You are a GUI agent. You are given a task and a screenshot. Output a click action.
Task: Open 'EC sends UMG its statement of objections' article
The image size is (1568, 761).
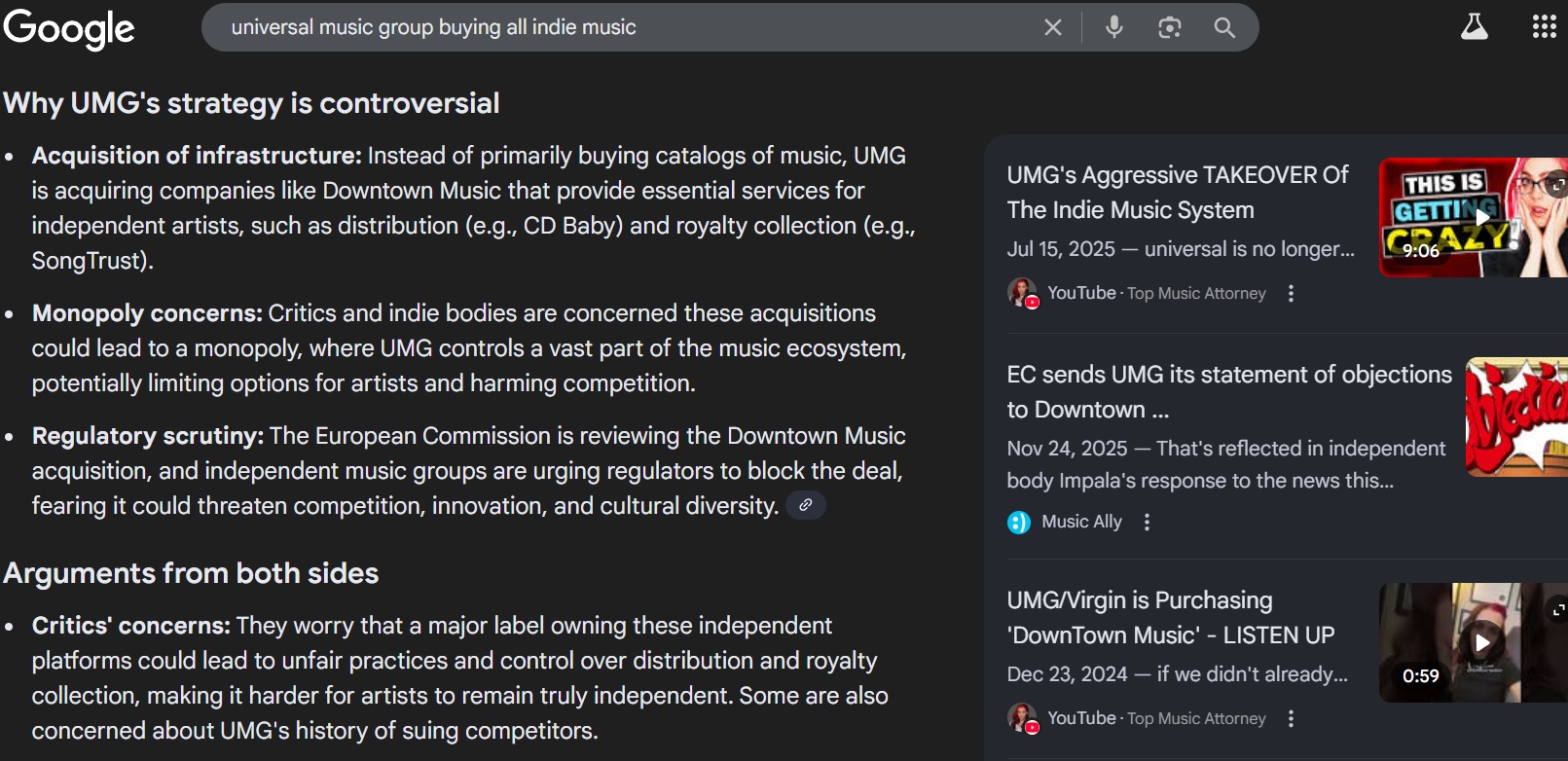1229,392
